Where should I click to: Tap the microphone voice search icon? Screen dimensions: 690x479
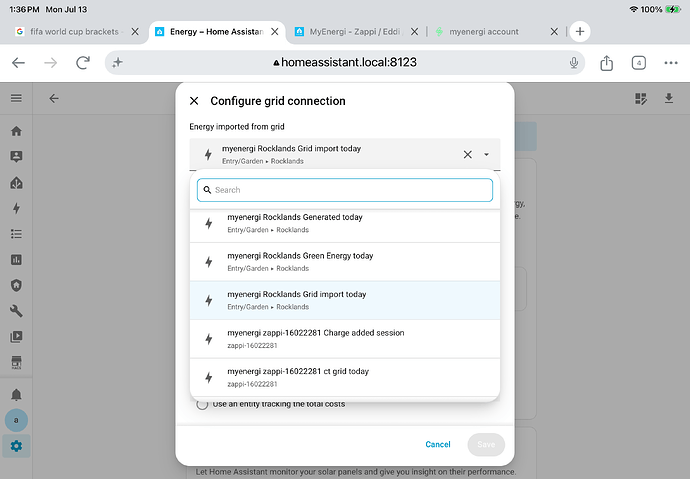pos(573,63)
